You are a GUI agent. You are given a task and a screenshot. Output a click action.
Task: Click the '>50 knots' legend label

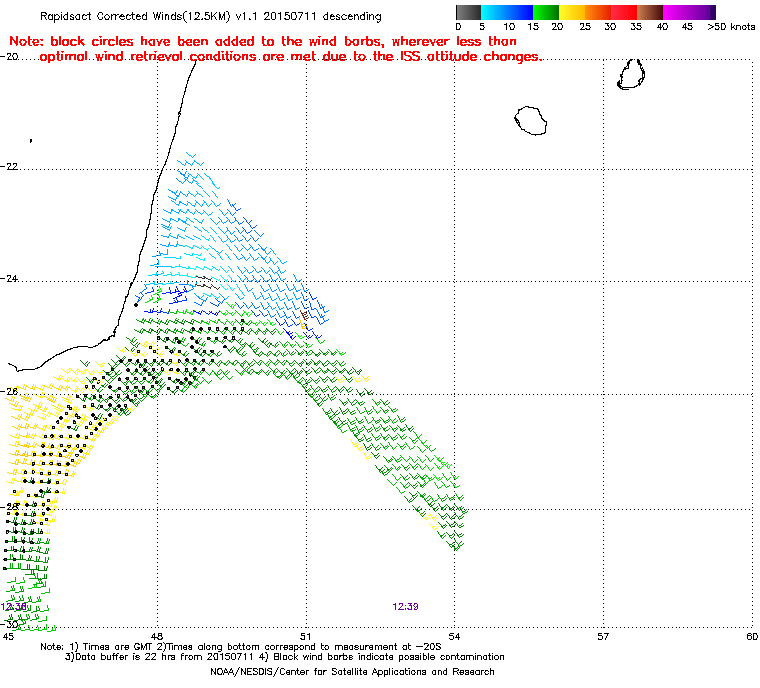[x=731, y=27]
